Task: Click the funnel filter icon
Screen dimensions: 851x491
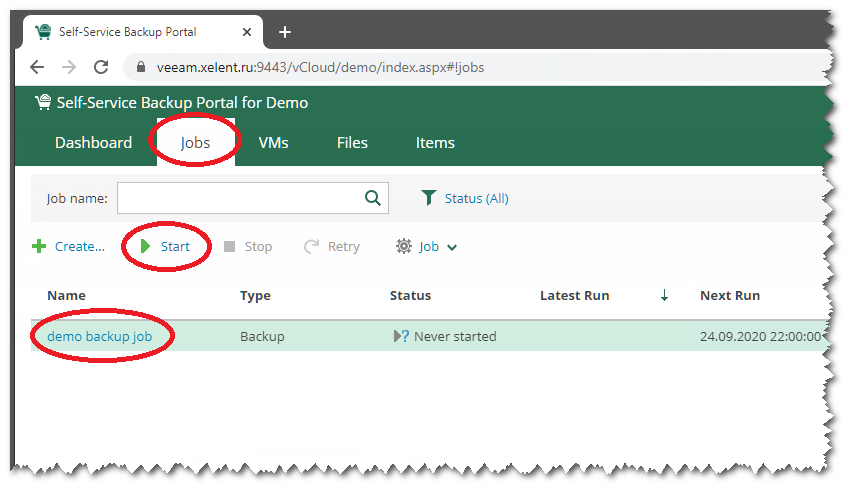Action: pos(429,198)
